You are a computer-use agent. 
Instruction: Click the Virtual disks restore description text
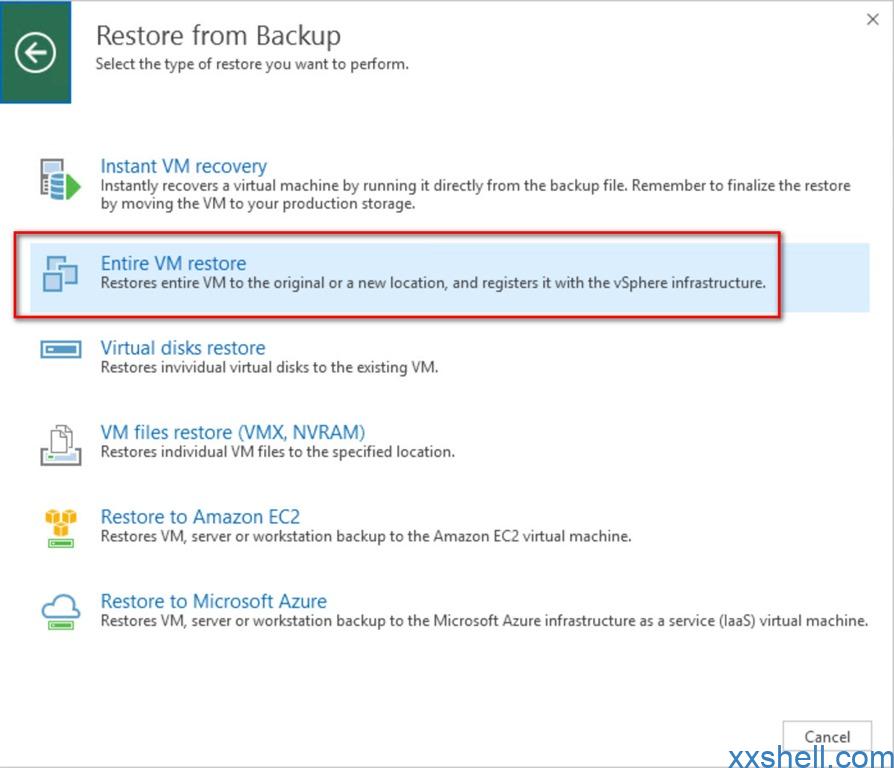269,367
